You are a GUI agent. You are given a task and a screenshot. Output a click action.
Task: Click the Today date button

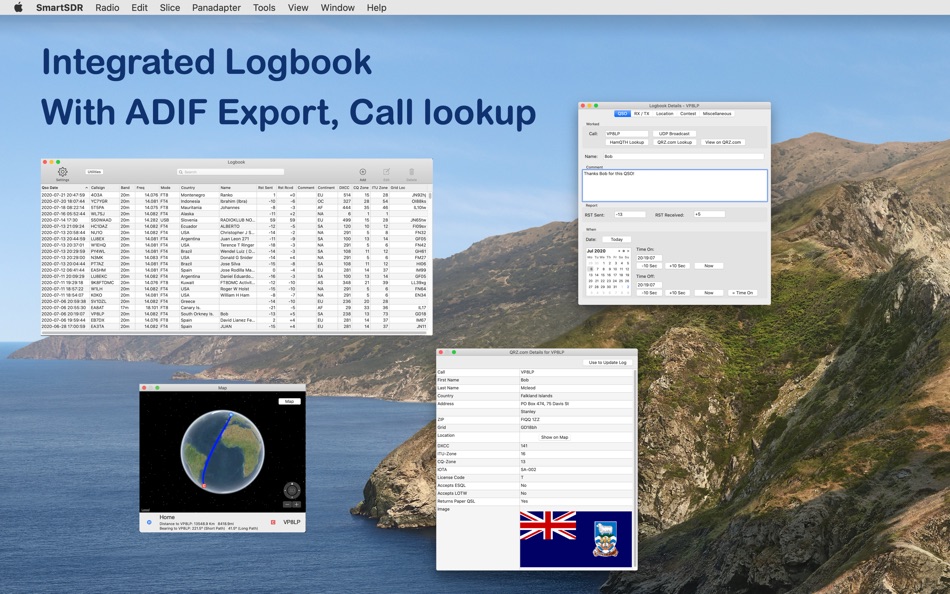point(617,239)
